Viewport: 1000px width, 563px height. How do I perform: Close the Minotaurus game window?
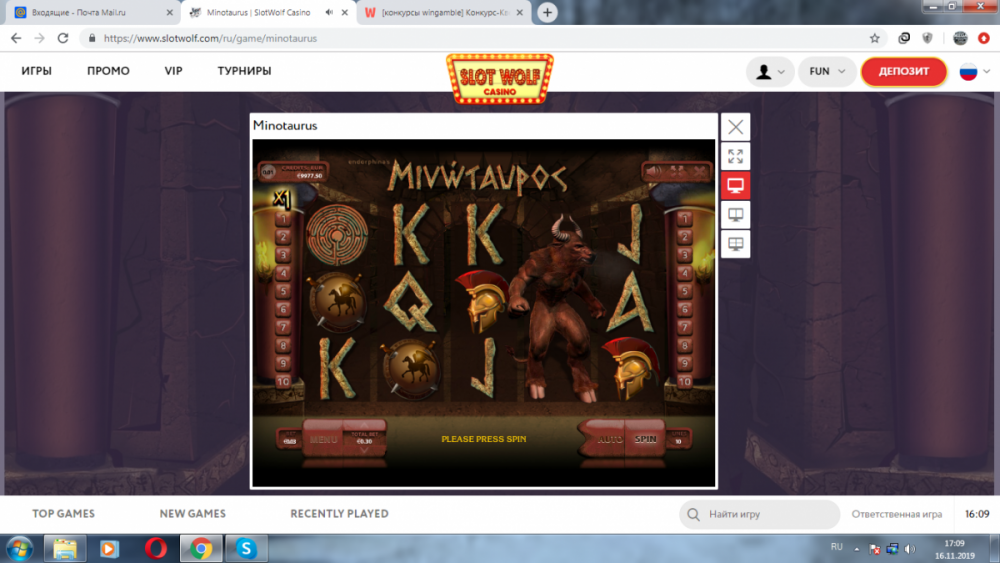pos(736,127)
